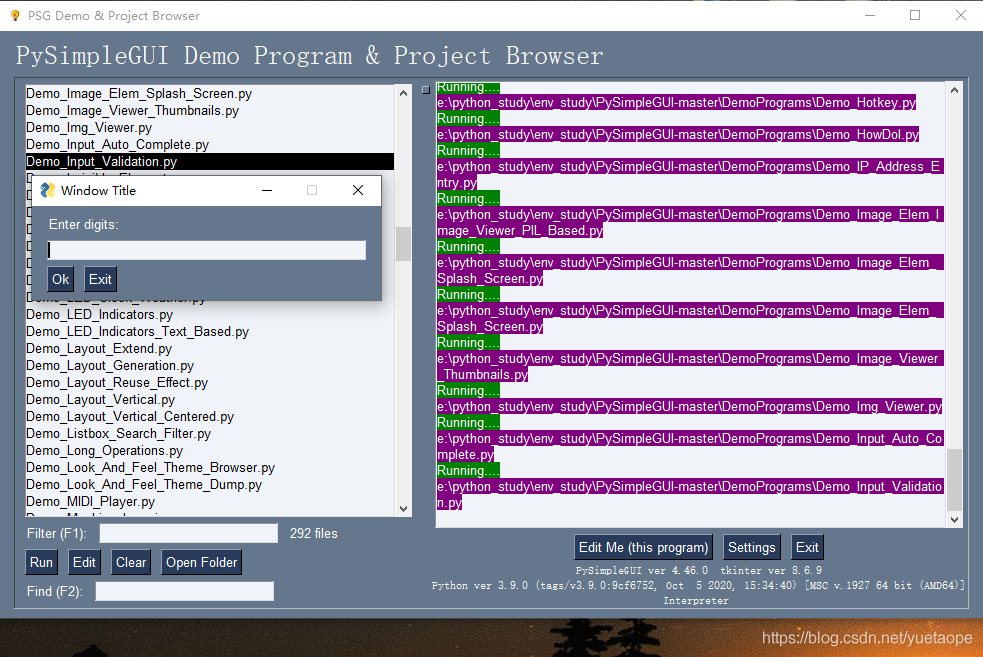Select highlighted Demo_Input_Validation.py row
The image size is (983, 657).
coord(209,161)
